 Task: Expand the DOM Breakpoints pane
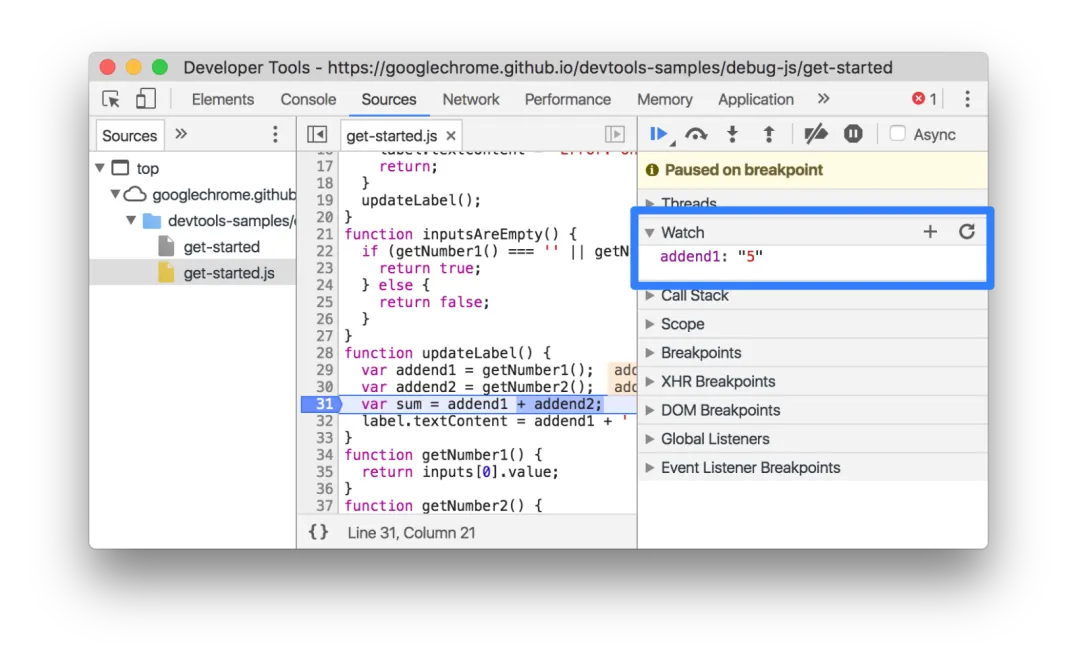(650, 411)
